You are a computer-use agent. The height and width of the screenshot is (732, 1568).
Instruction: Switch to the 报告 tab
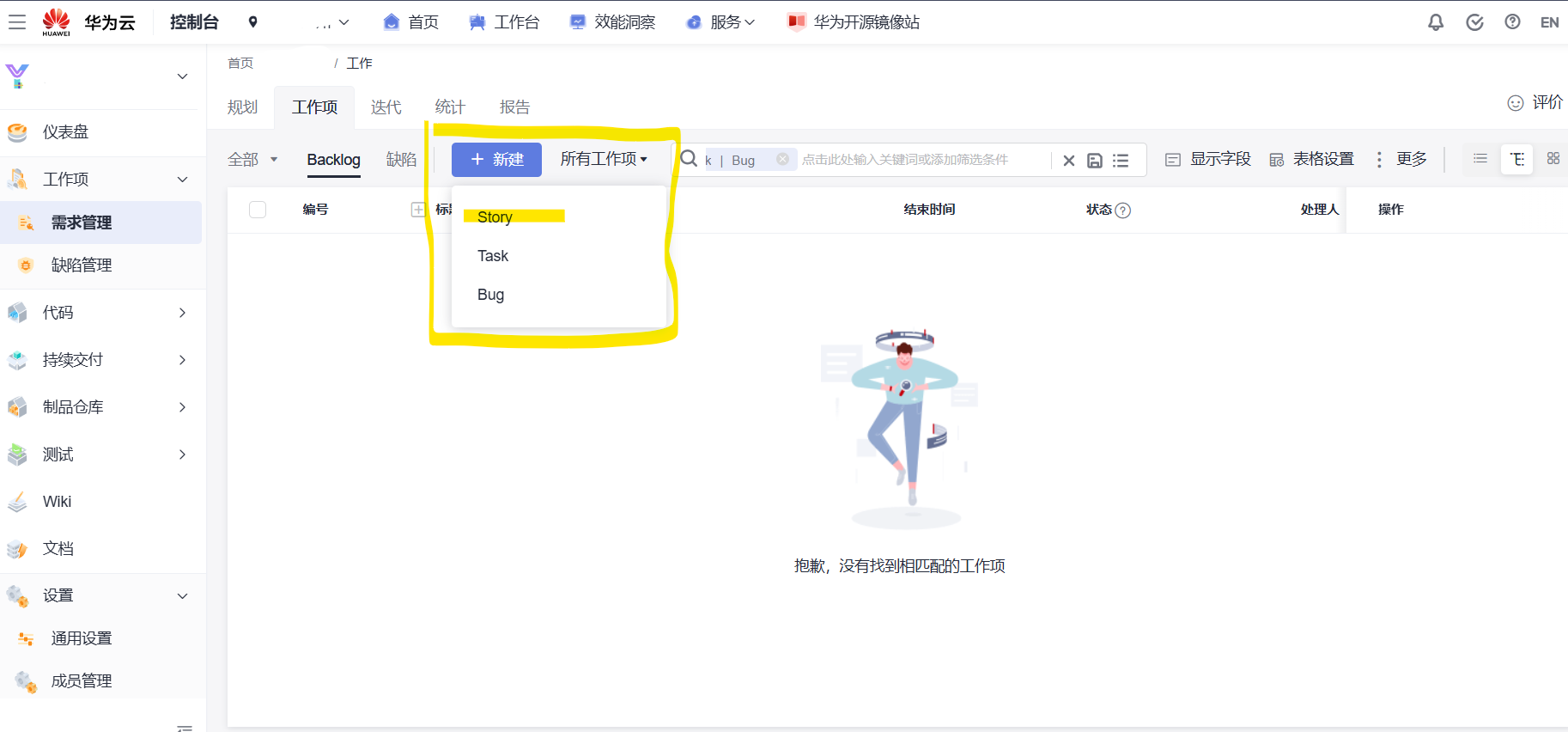[x=514, y=107]
